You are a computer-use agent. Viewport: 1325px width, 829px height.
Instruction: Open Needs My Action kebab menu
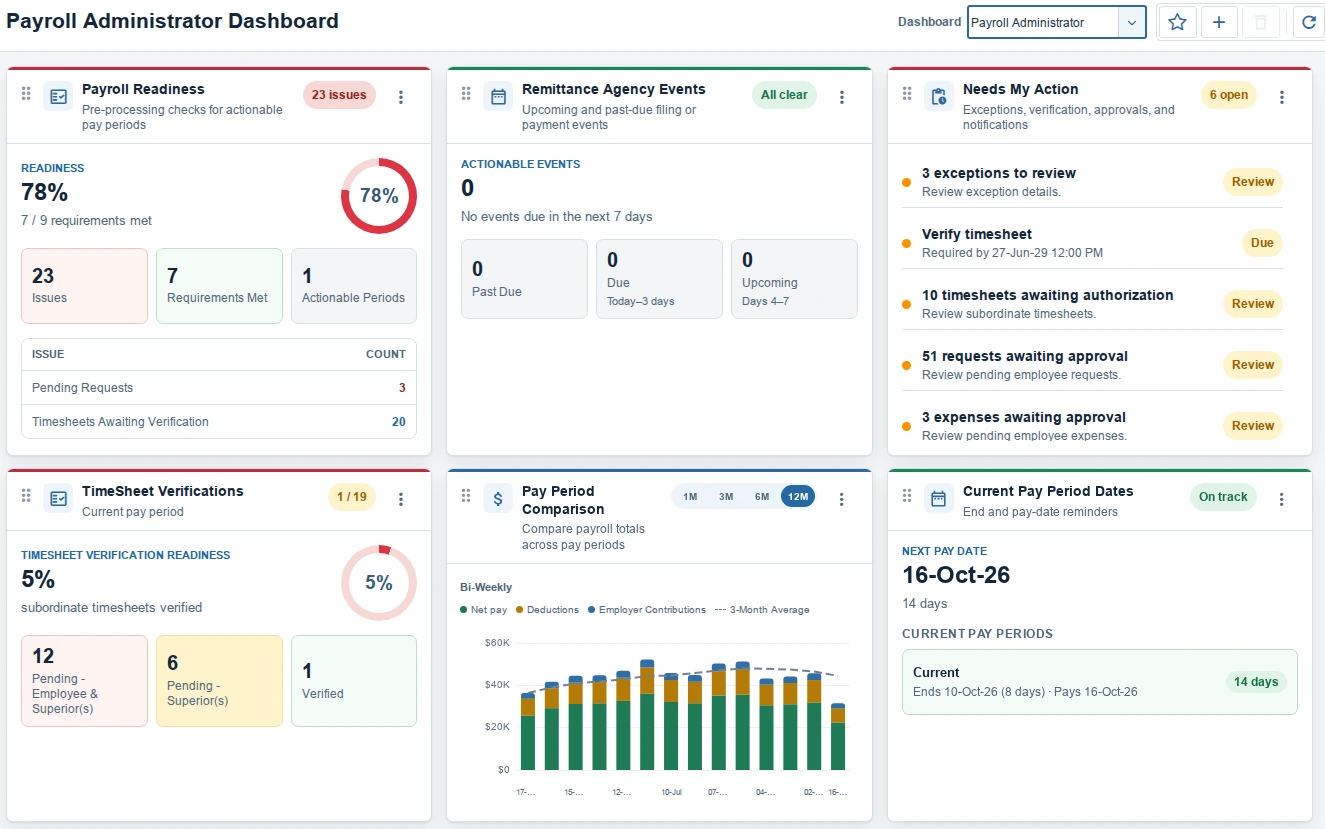[1282, 97]
